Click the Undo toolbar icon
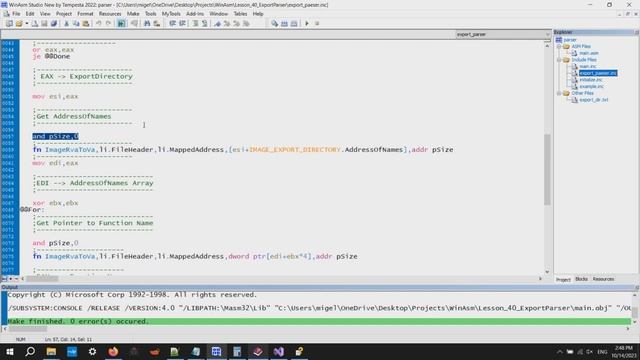 click(x=98, y=24)
